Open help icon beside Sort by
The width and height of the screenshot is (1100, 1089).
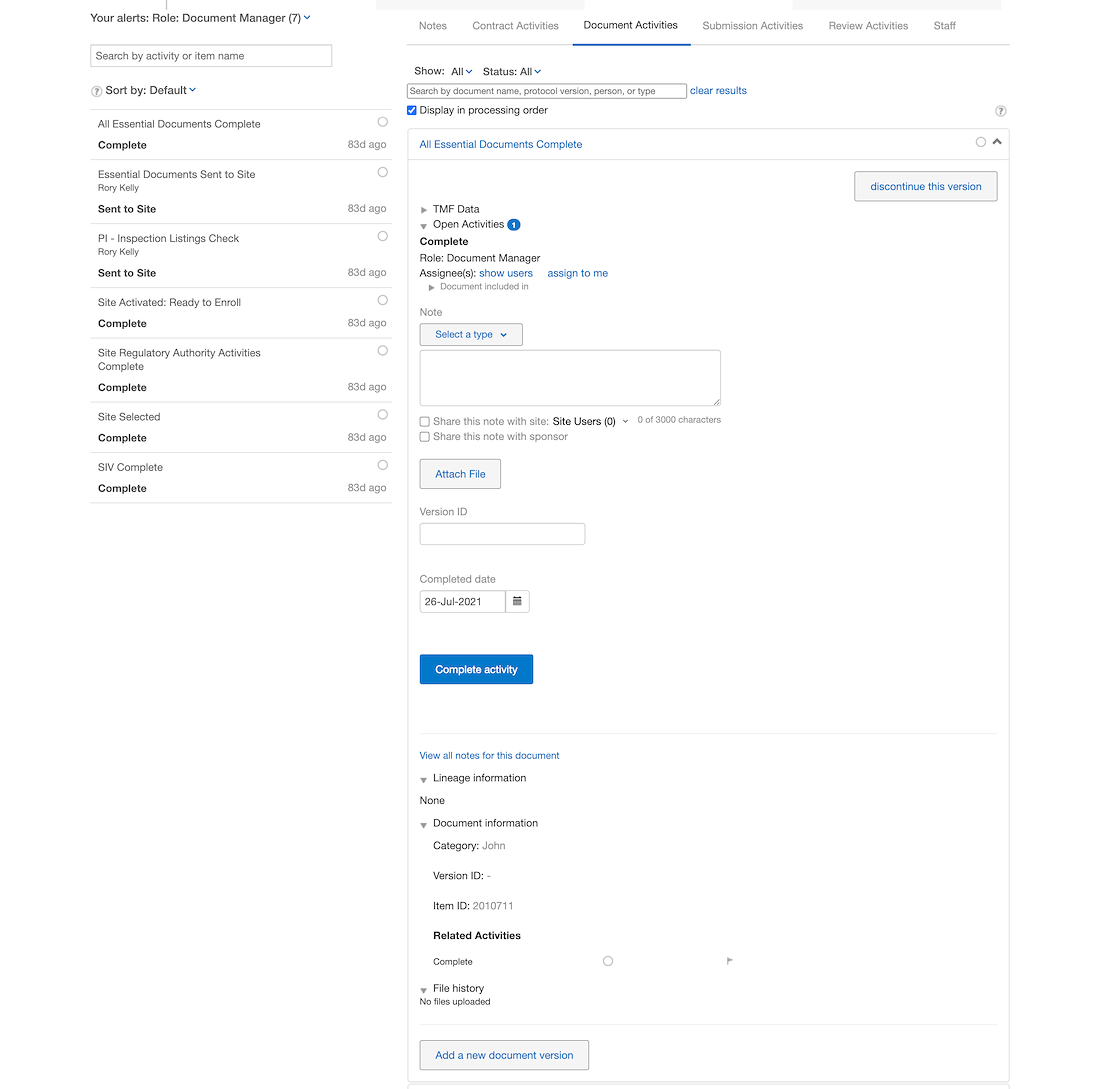click(x=97, y=91)
